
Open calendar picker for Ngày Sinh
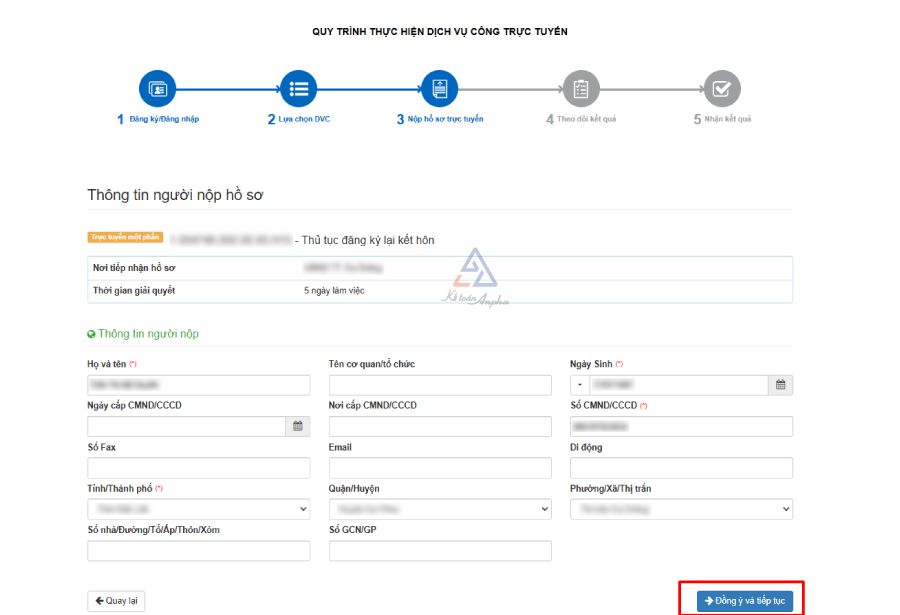pos(780,385)
